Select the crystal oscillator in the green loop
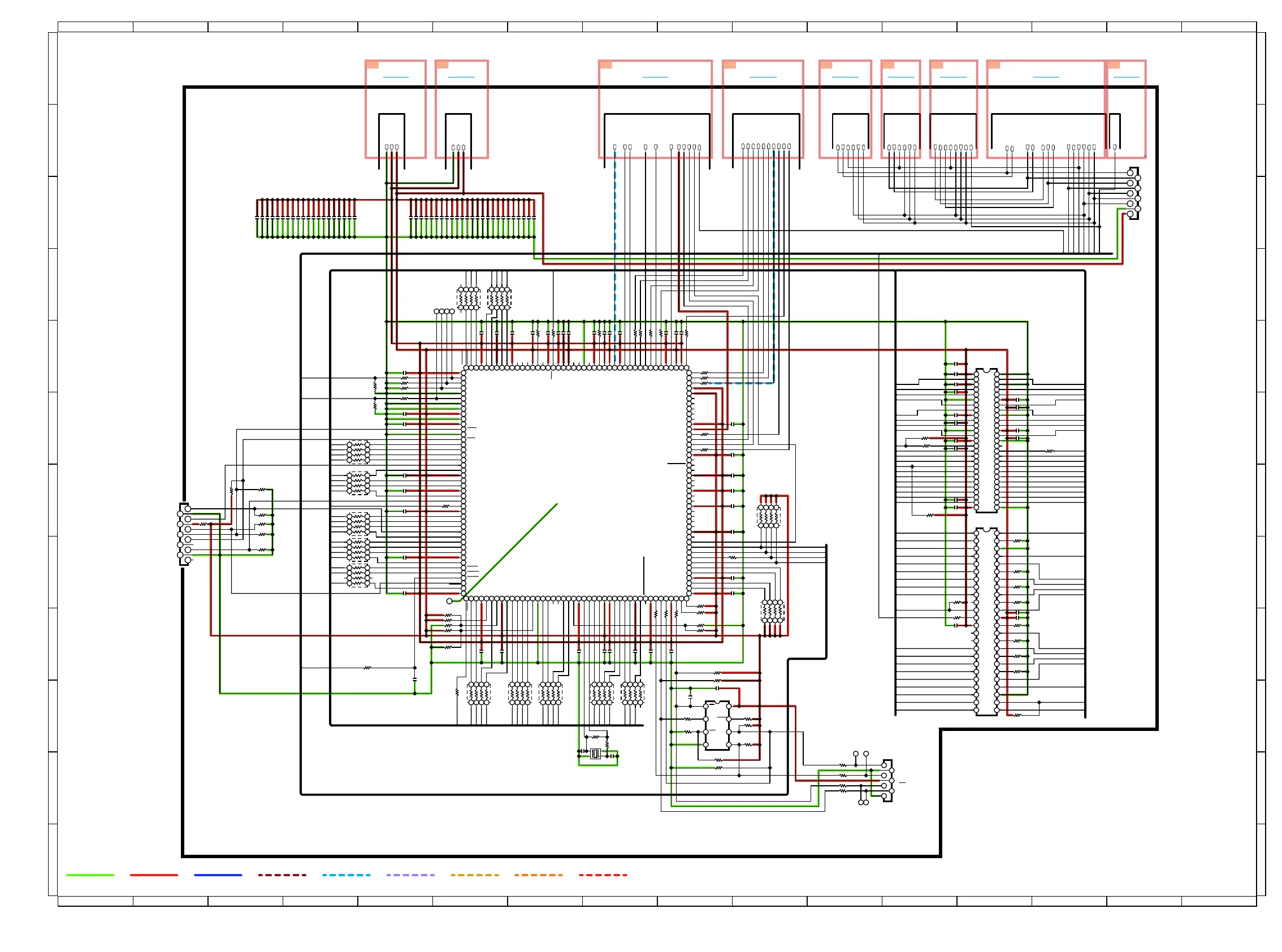The image size is (1282, 952). pos(596,753)
